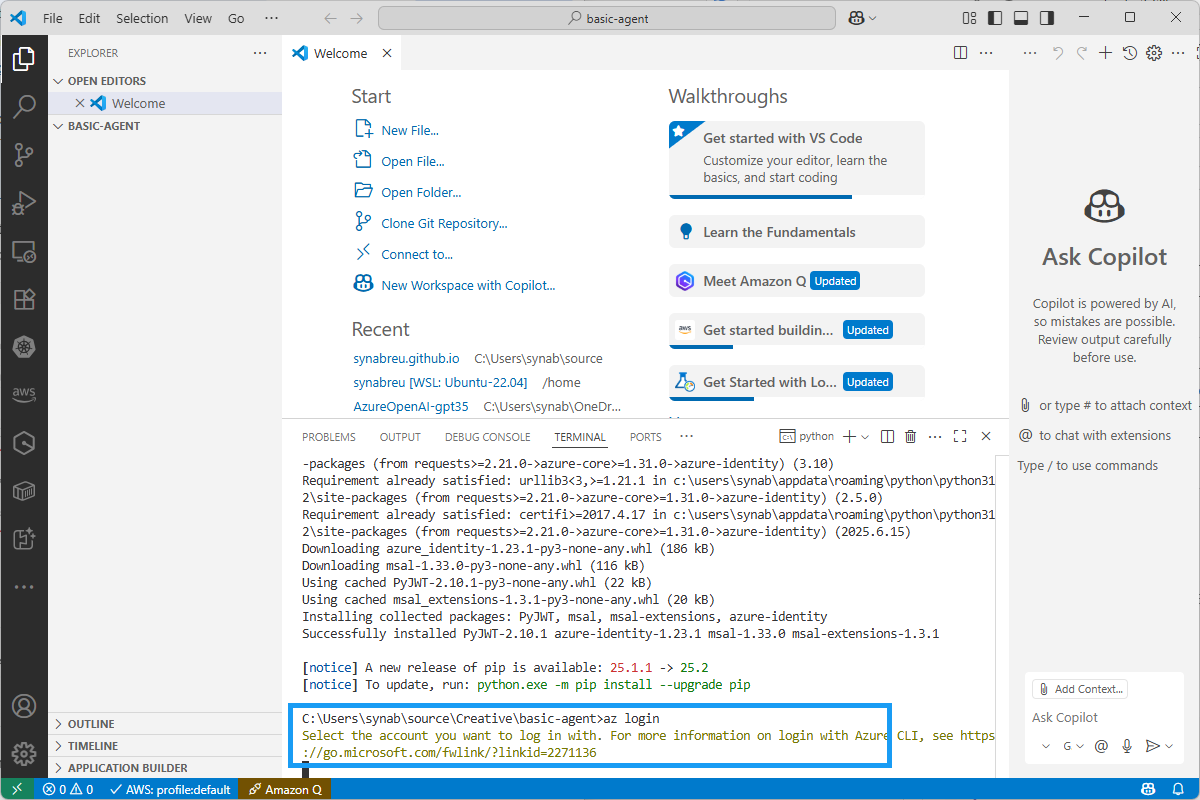The image size is (1200, 800).
Task: Open the Extensions view
Action: [x=24, y=299]
